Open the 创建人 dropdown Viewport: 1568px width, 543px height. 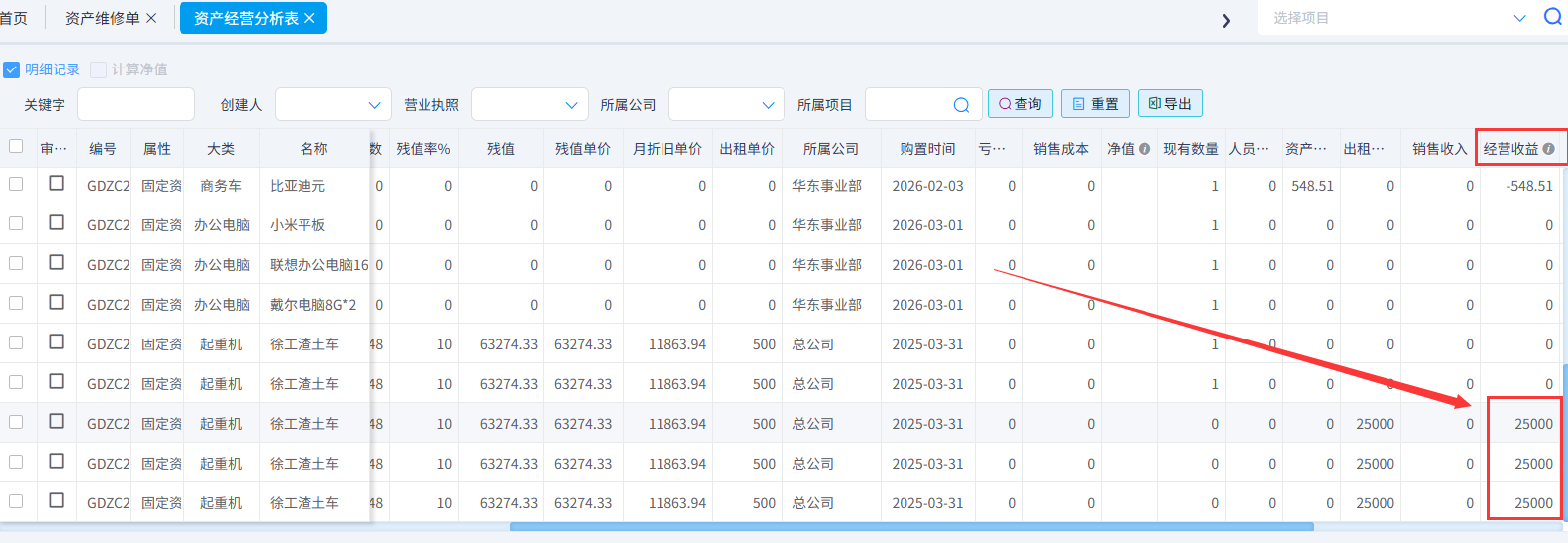coord(333,104)
